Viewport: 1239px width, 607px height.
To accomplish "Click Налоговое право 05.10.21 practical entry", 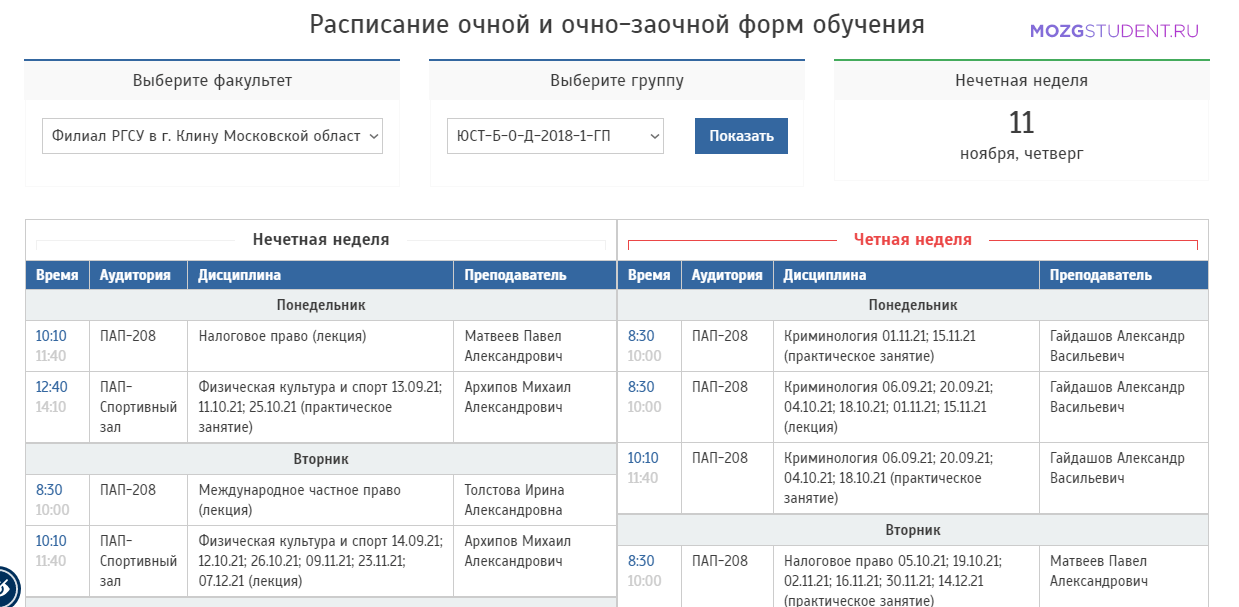I will pyautogui.click(x=893, y=581).
